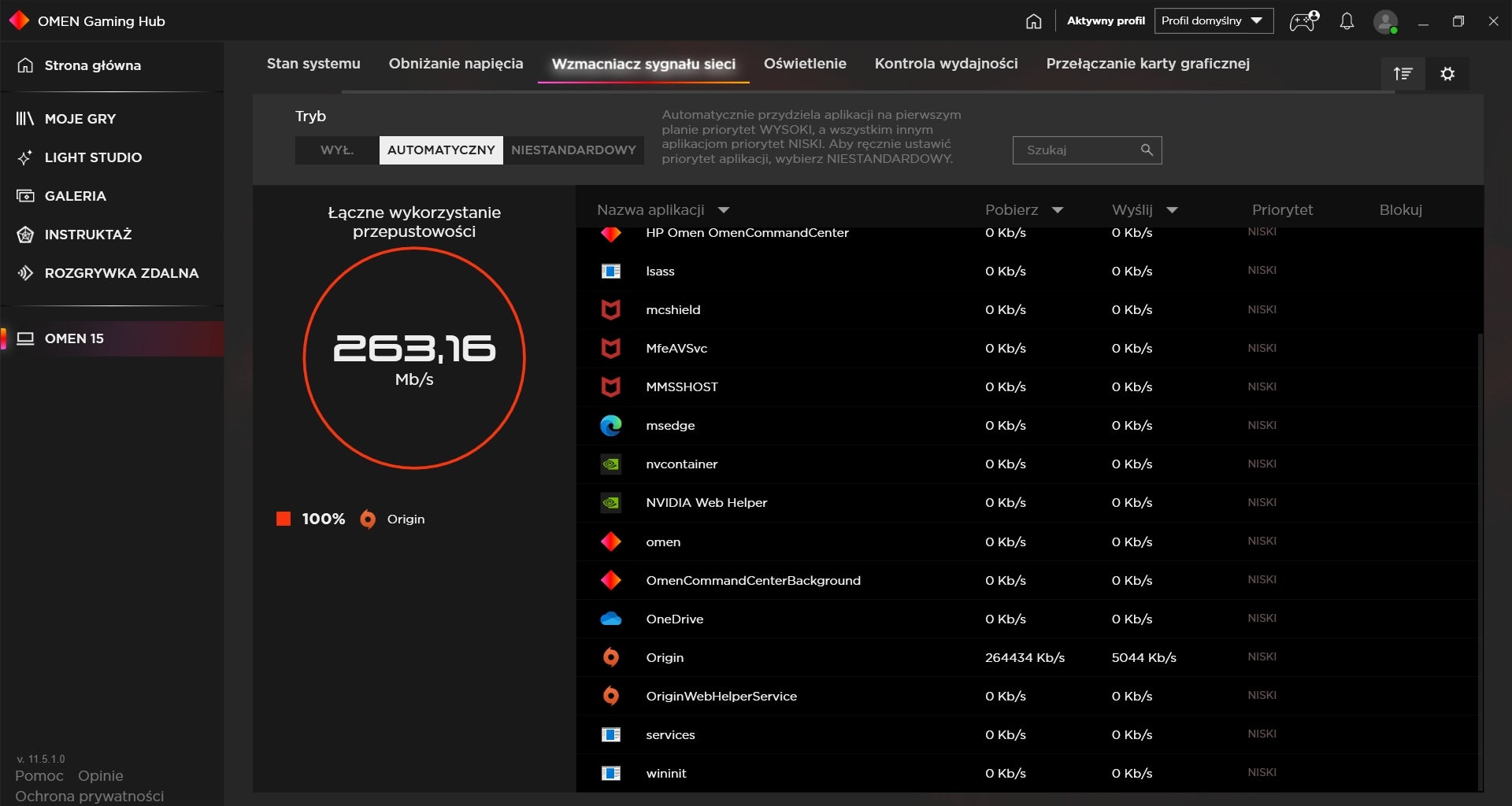Image resolution: width=1512 pixels, height=806 pixels.
Task: Select AUTOMATYCZNY mode
Action: (441, 150)
